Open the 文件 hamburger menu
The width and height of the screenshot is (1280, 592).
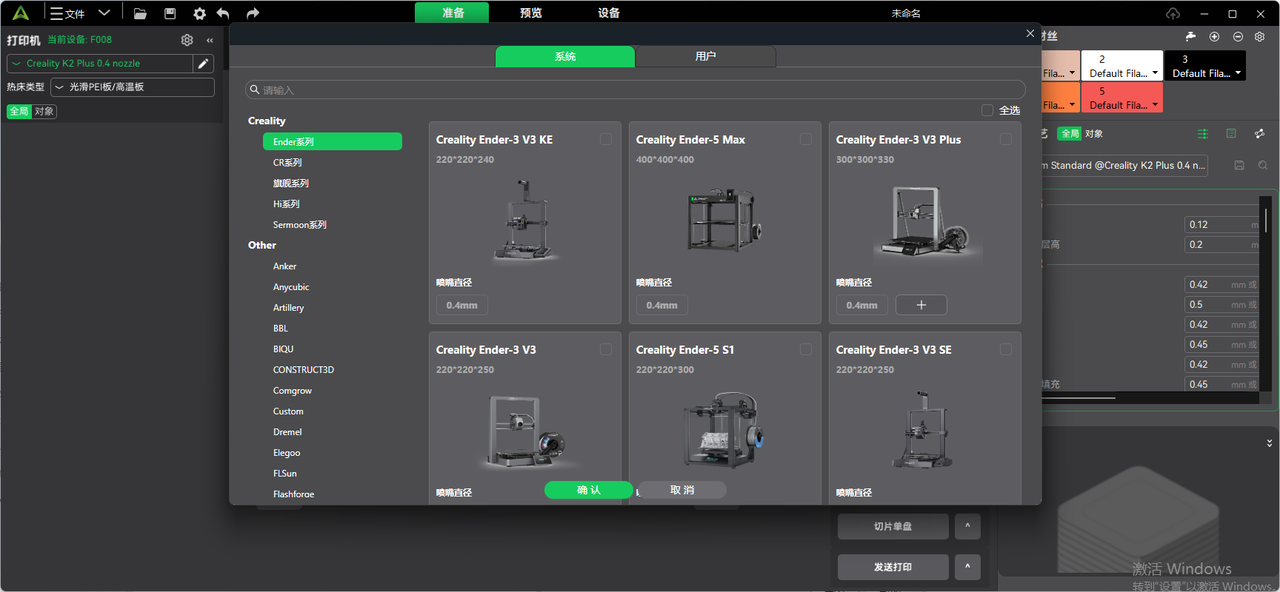67,13
